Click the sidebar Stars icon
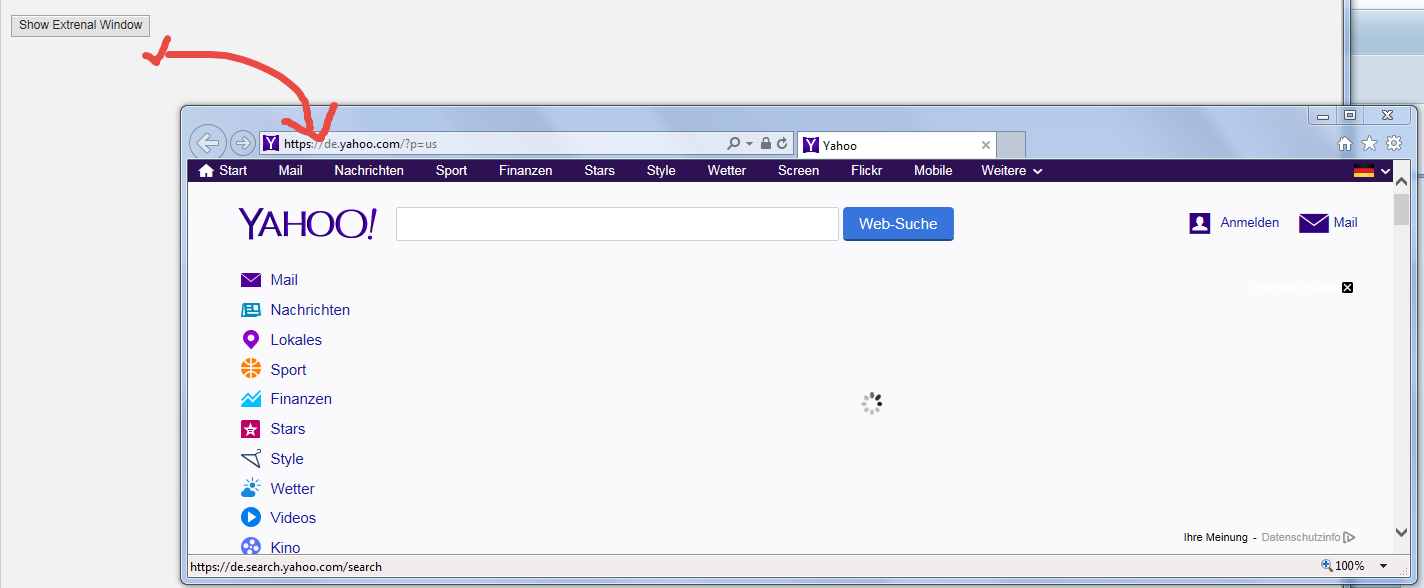Image resolution: width=1424 pixels, height=588 pixels. 251,429
